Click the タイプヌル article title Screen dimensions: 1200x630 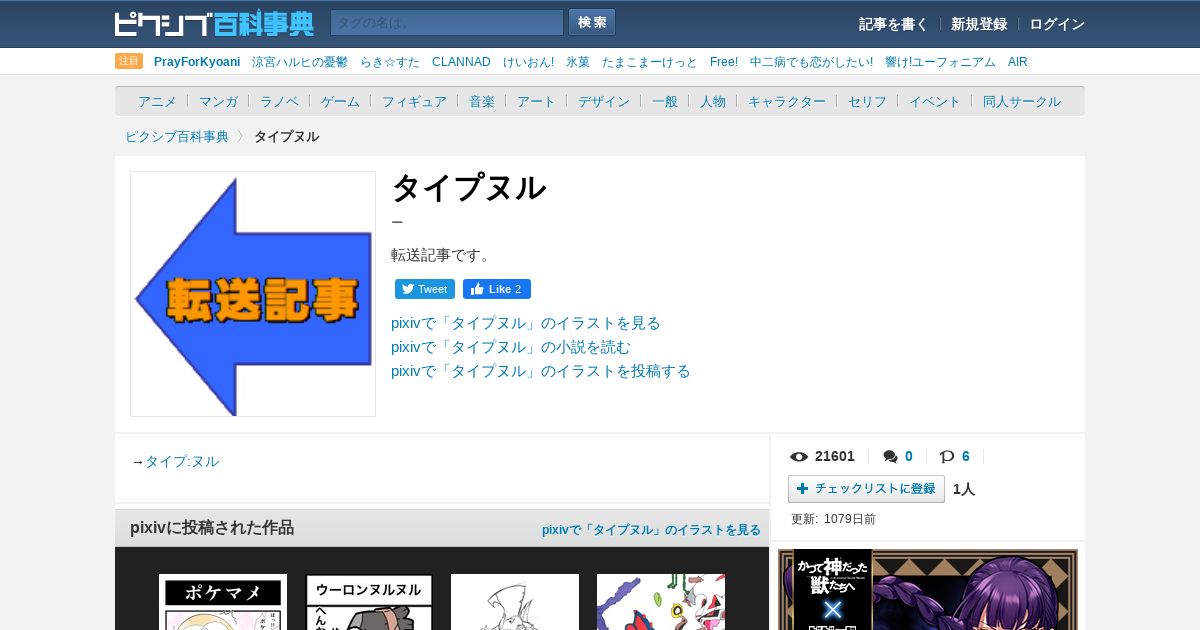[468, 188]
